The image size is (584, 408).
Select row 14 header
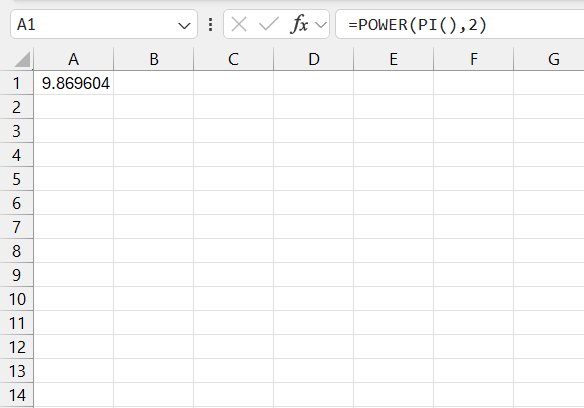click(x=16, y=395)
